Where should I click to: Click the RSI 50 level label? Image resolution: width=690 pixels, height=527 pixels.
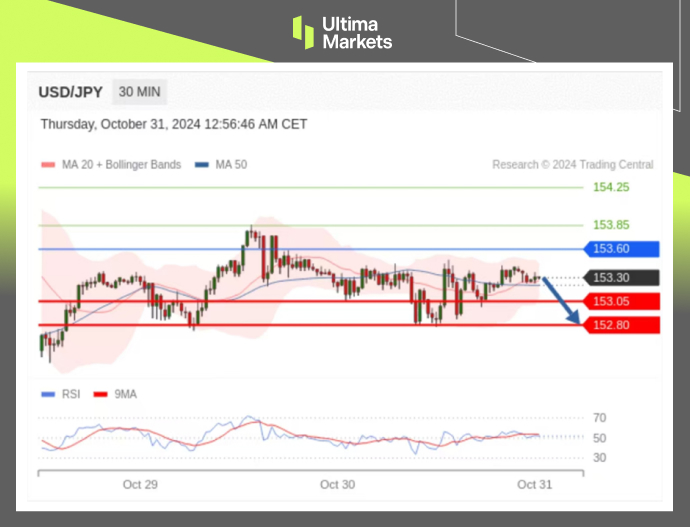599,438
